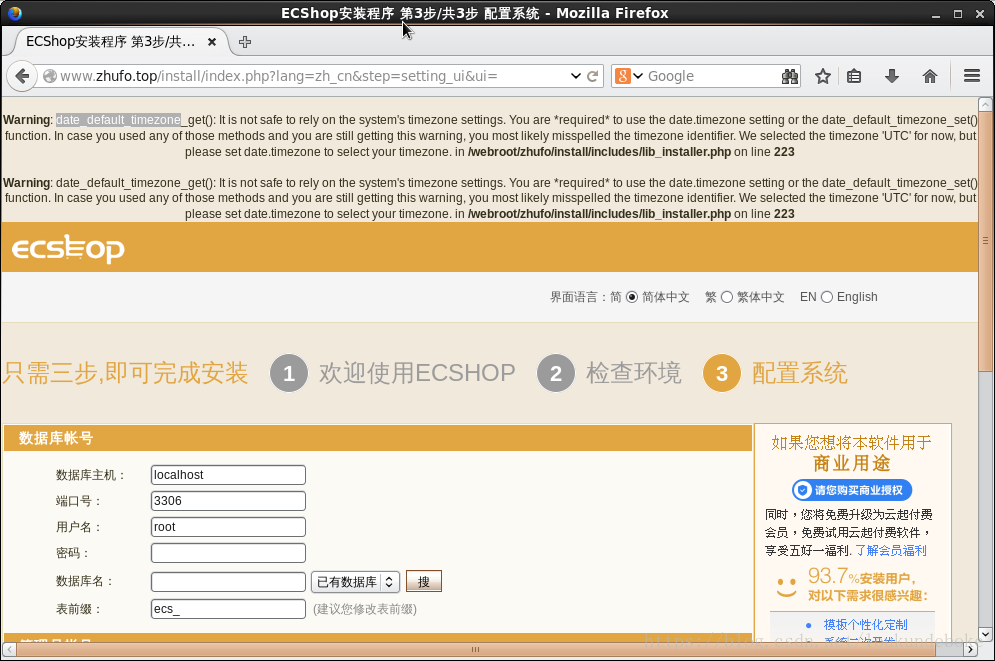Select 繁体中文 language radio button
This screenshot has height=661, width=995.
727,297
